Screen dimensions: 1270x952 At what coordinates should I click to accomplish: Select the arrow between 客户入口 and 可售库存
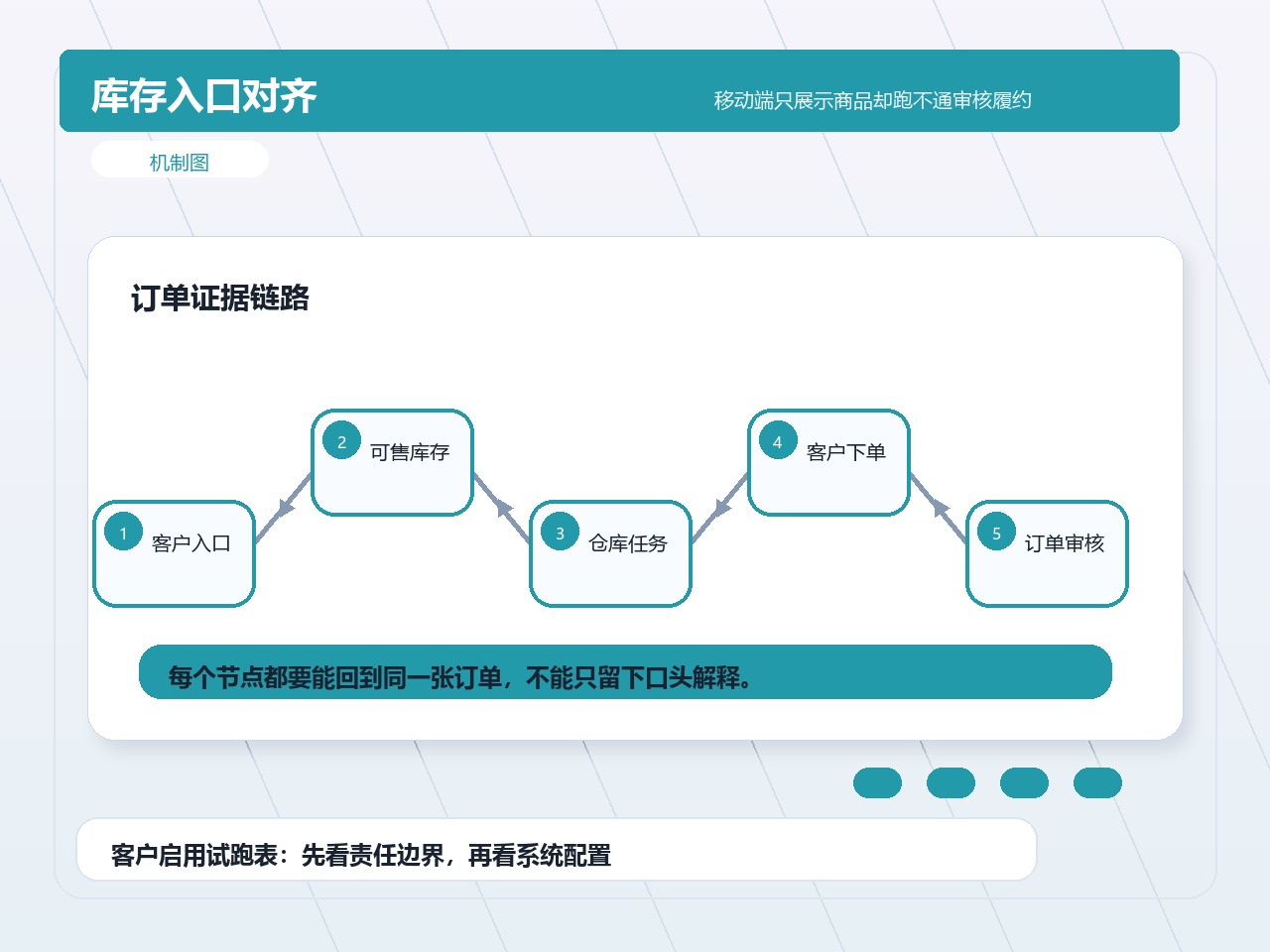pos(284,508)
